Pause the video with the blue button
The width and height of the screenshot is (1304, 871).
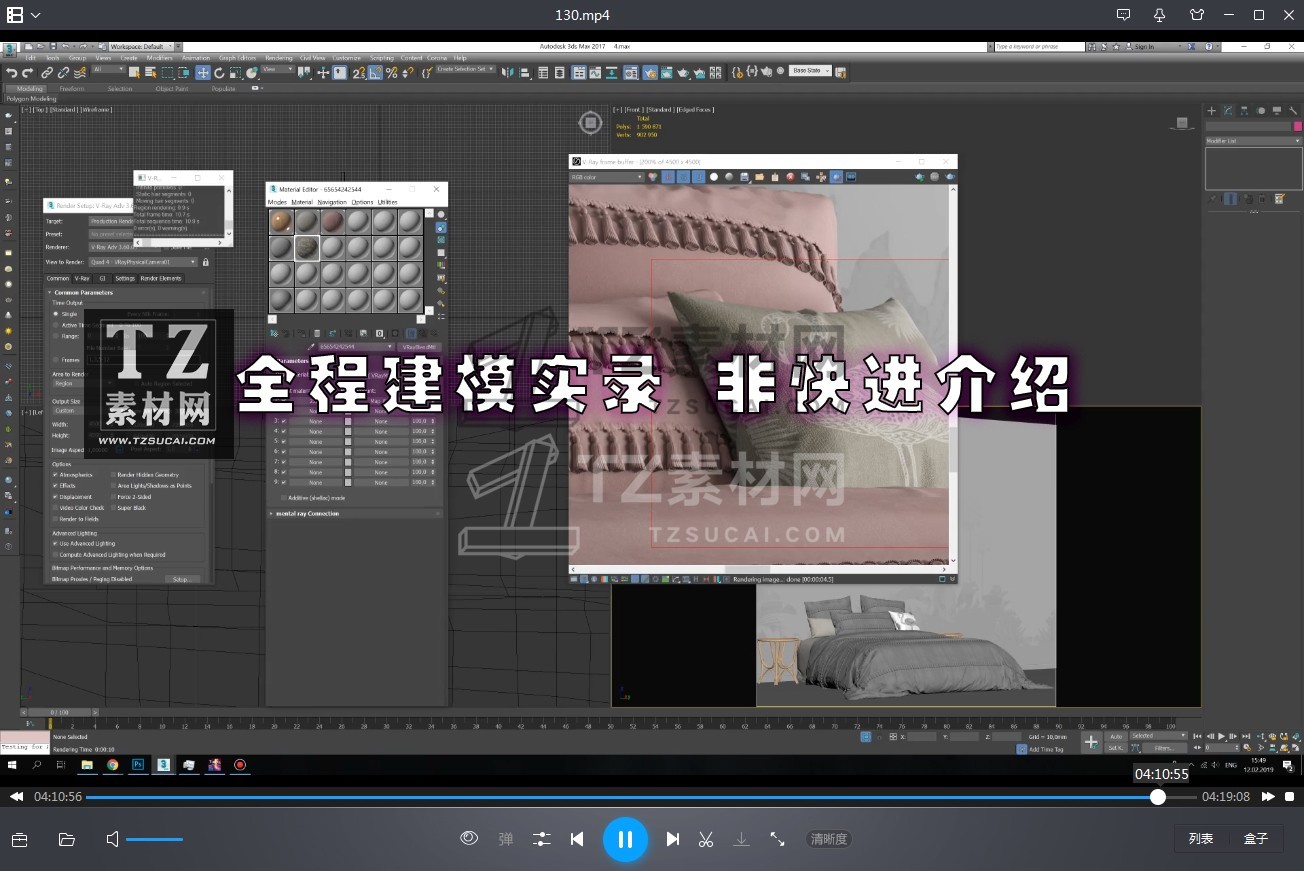coord(625,839)
